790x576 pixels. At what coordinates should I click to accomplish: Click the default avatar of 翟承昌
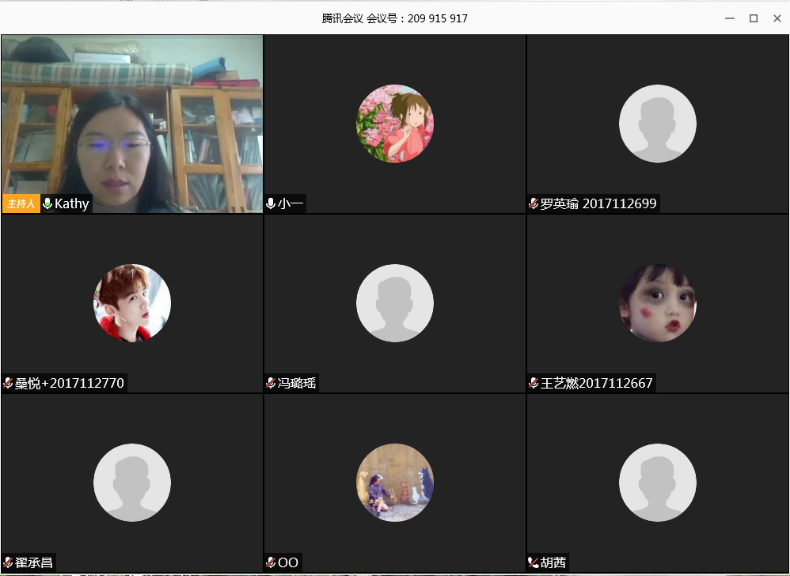[132, 482]
